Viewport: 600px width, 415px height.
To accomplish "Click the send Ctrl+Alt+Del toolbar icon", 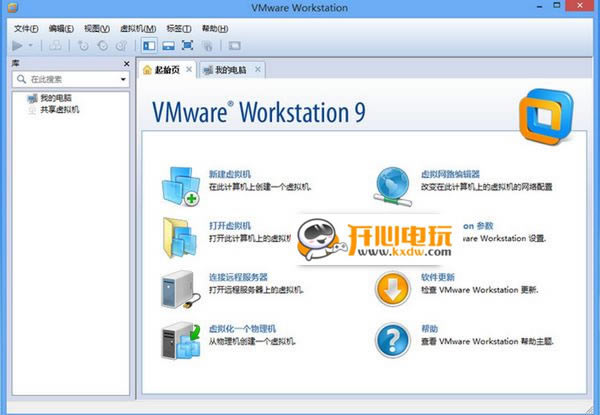I will (x=55, y=46).
